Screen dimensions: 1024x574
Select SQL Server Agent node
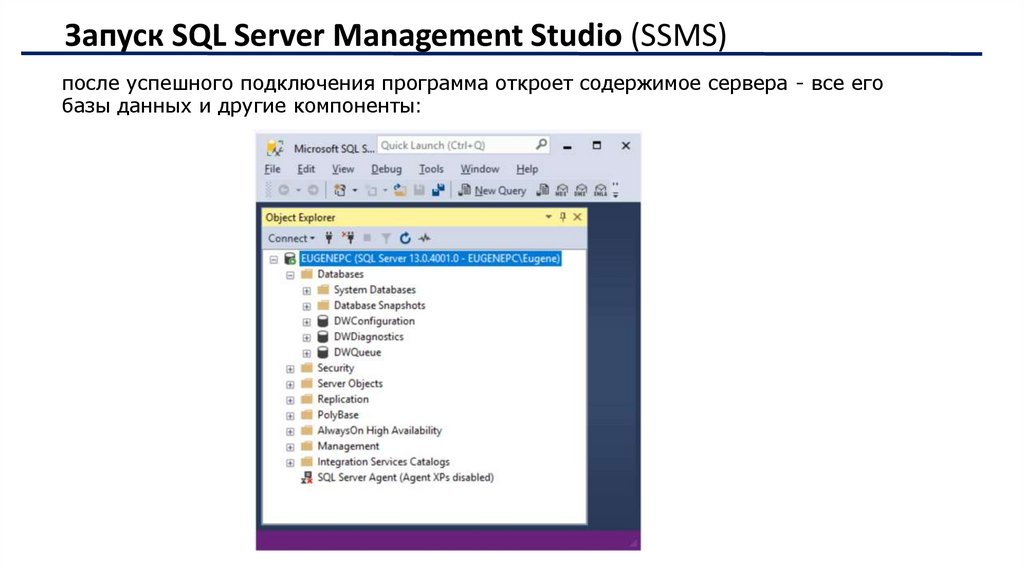(x=405, y=478)
